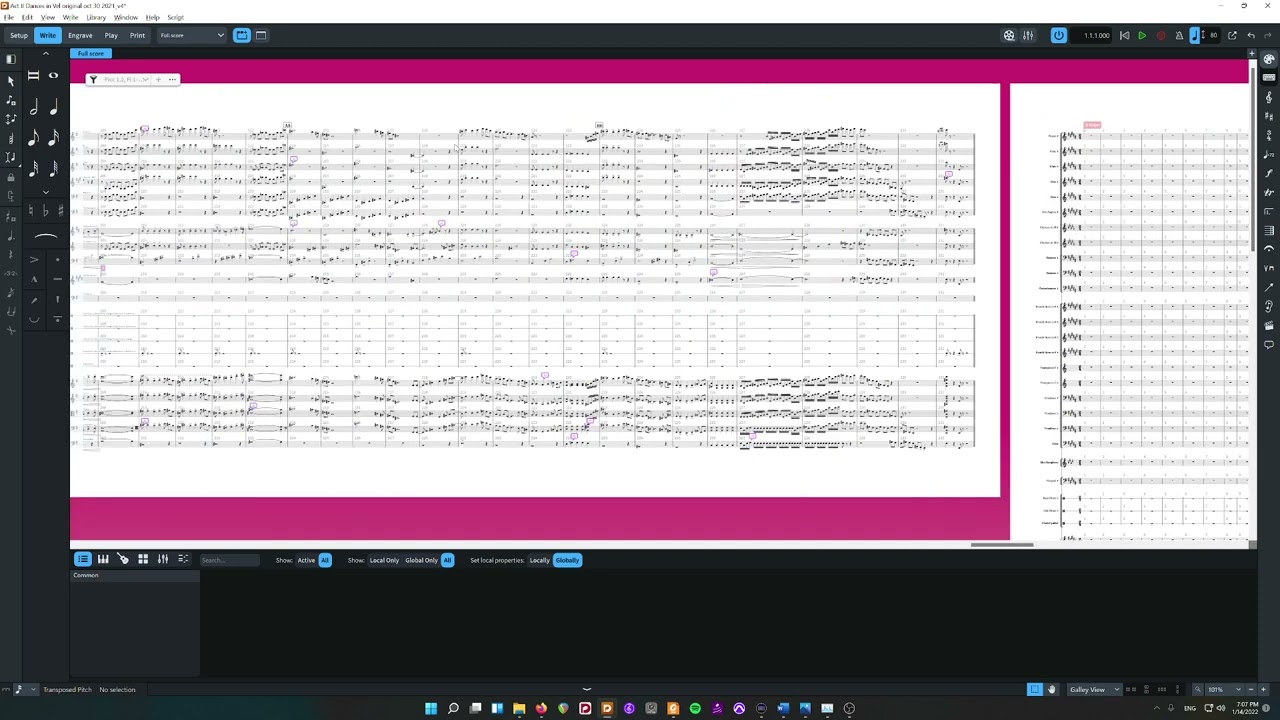
Task: Show the keyboard panel in lower zone
Action: coord(103,560)
